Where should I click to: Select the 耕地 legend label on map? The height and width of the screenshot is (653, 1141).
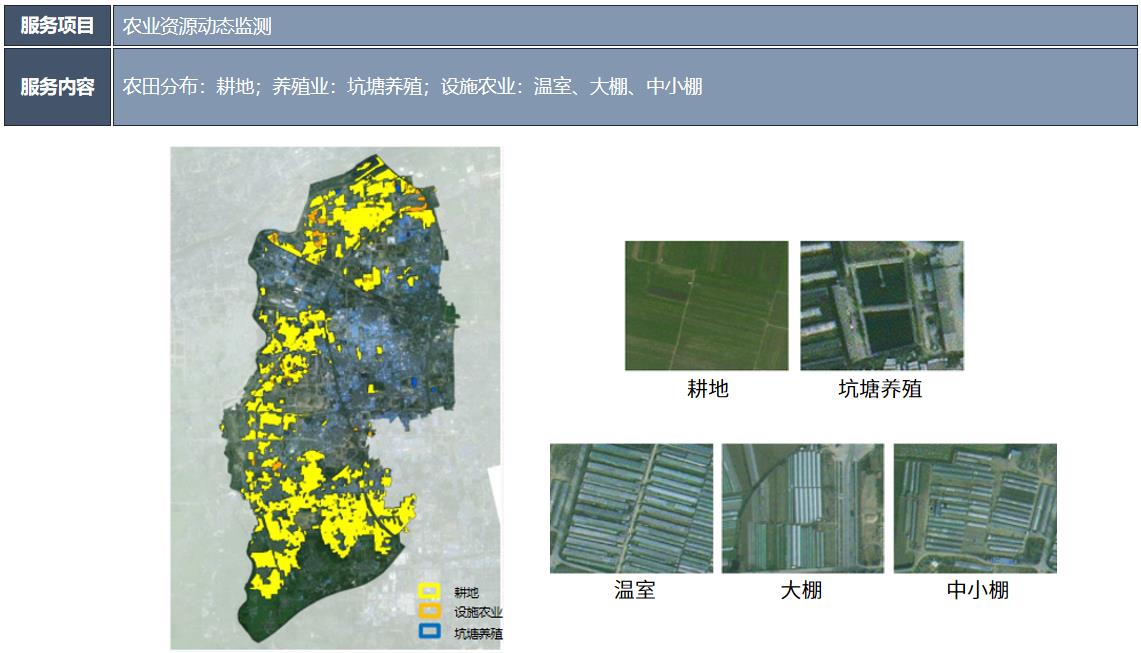point(466,593)
